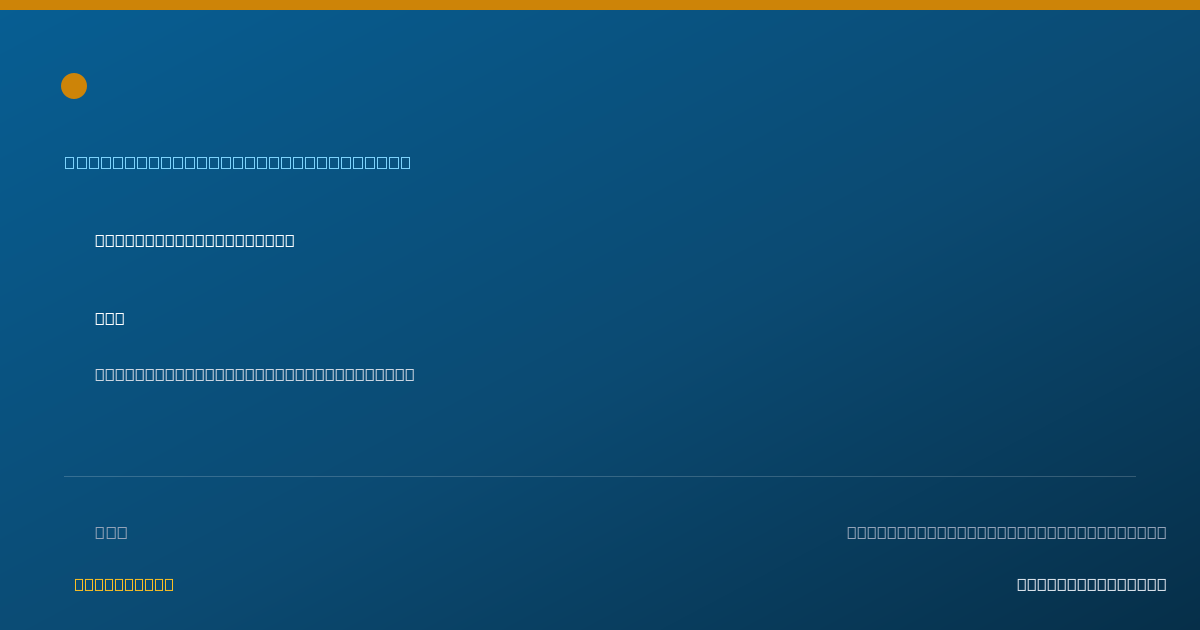Click the bold white footer text
This screenshot has width=1200, height=630.
point(1092,584)
